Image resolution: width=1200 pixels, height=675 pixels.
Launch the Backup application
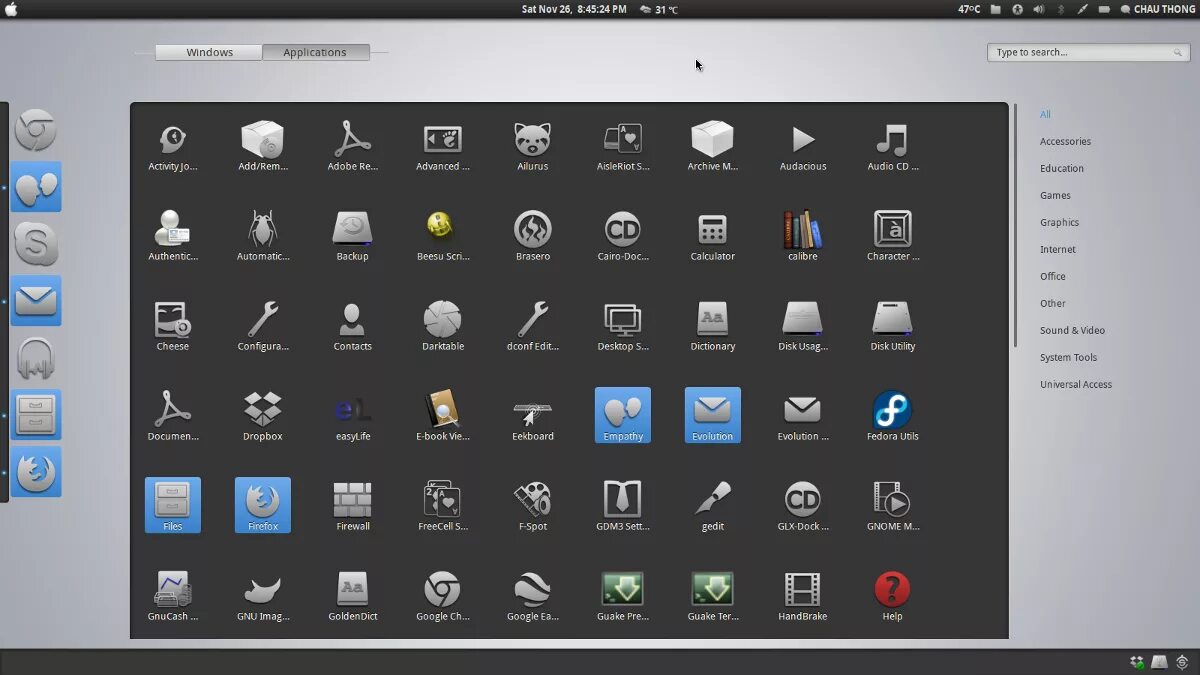[x=352, y=236]
